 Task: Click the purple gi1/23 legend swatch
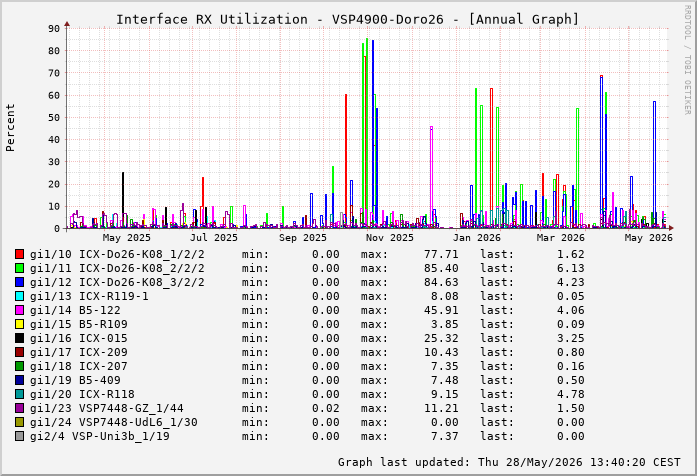(x=19, y=408)
